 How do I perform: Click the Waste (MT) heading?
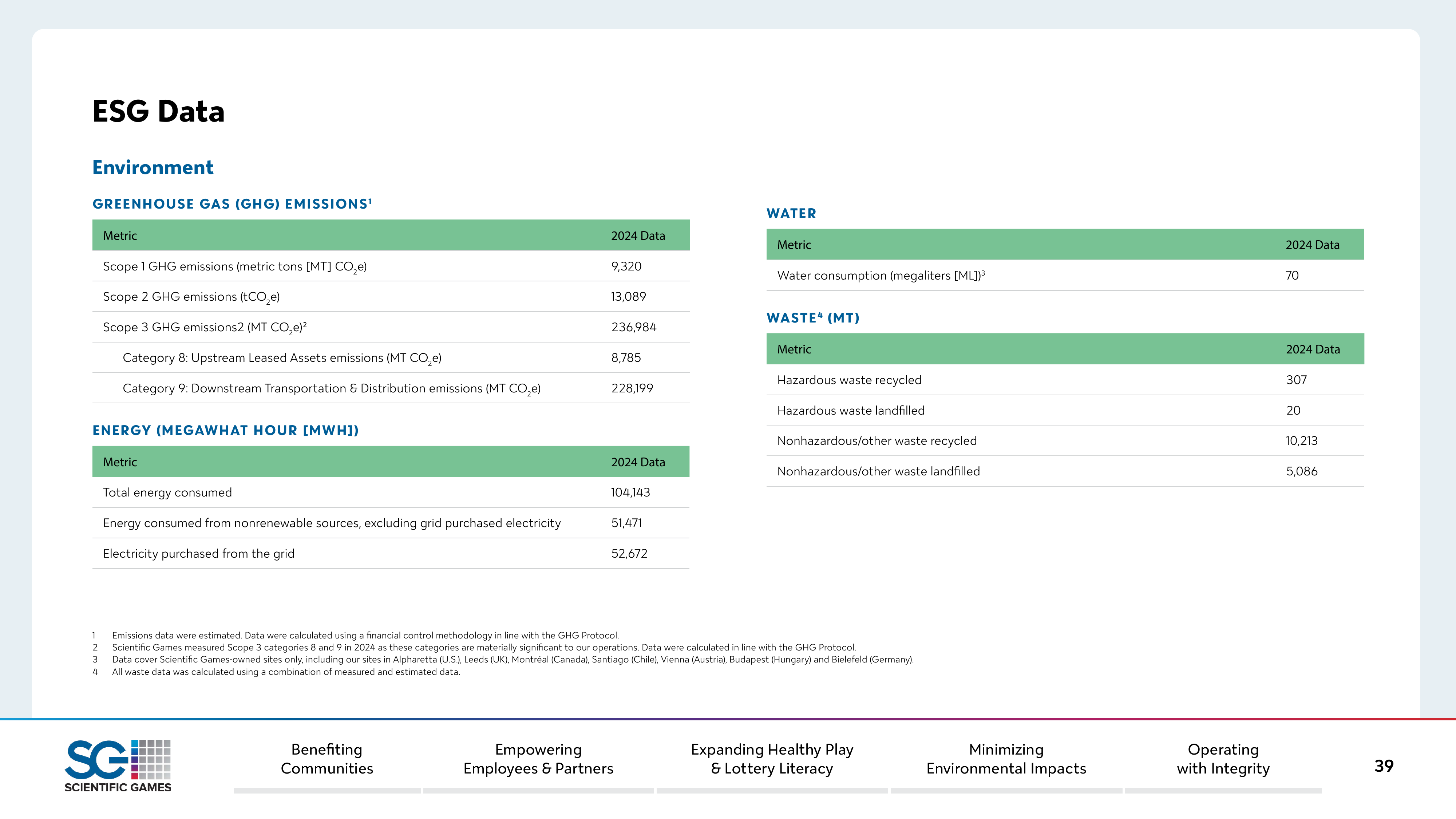813,318
